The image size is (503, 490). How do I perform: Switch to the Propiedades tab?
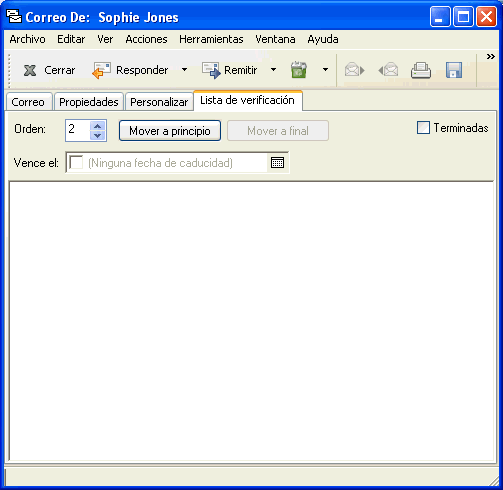pyautogui.click(x=89, y=102)
